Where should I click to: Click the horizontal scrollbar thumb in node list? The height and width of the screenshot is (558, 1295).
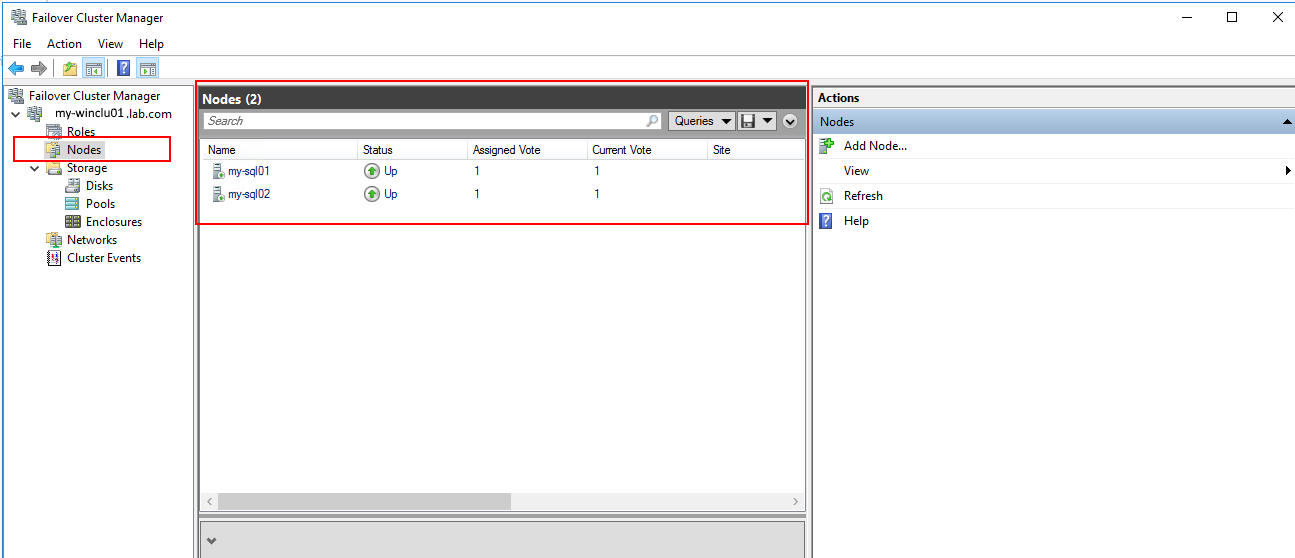(364, 501)
